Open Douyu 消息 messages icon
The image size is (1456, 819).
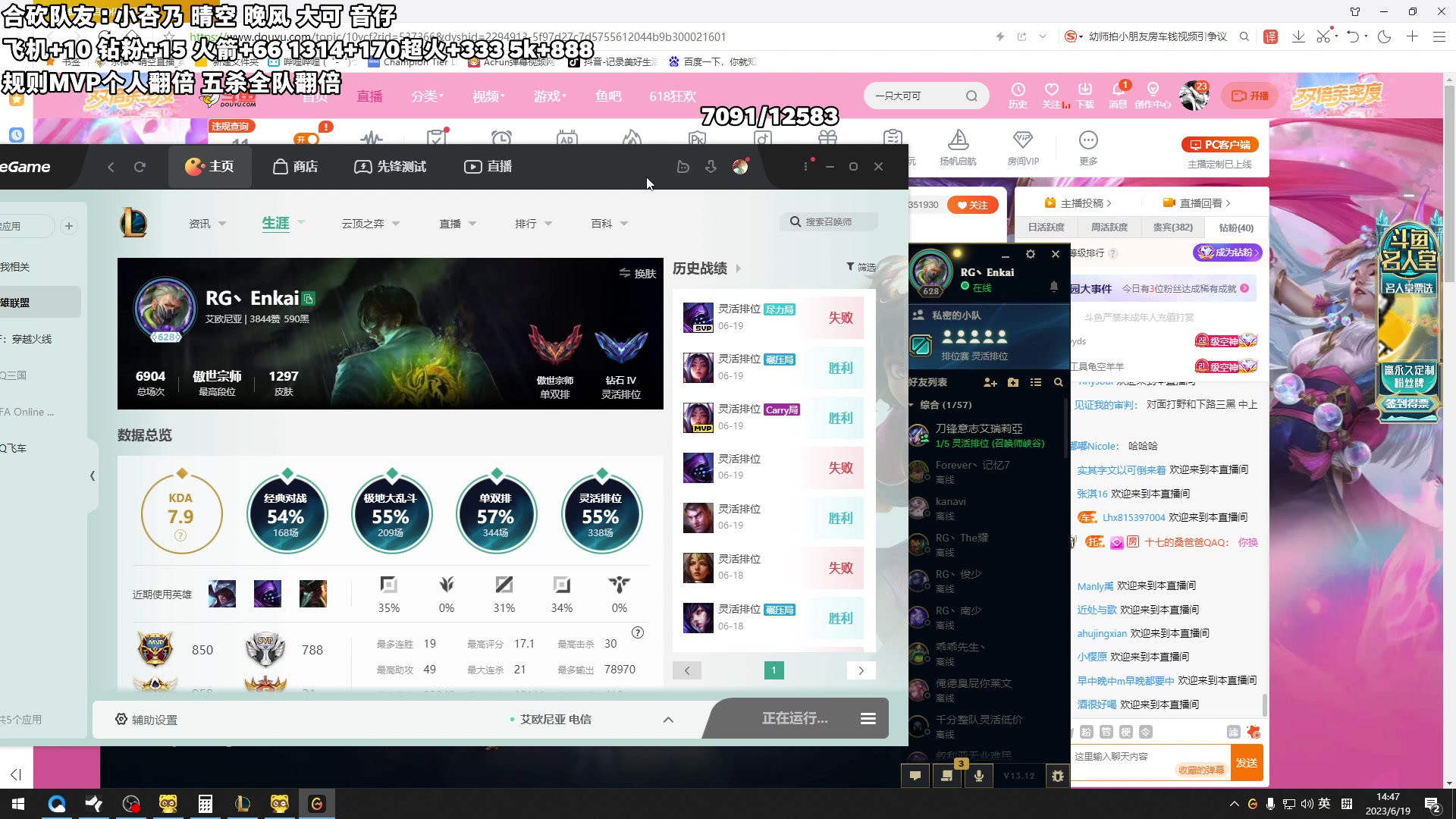1118,95
